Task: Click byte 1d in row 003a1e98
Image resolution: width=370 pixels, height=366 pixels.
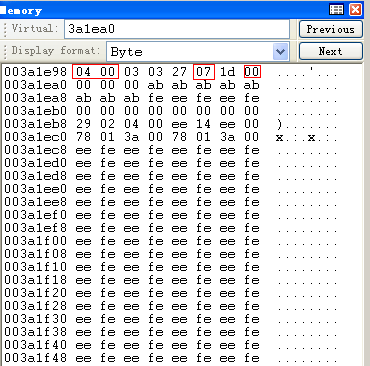Action: pos(227,72)
